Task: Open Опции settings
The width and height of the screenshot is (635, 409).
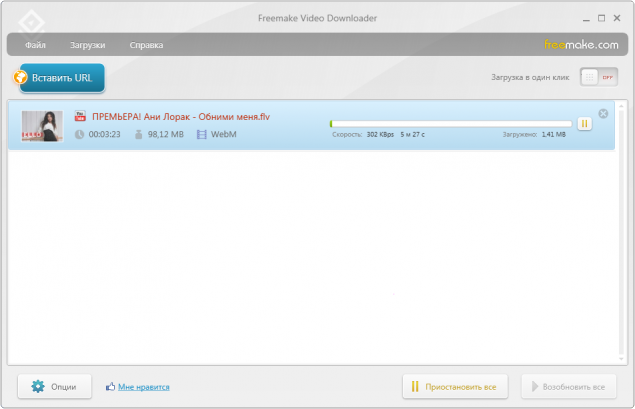Action: point(54,387)
